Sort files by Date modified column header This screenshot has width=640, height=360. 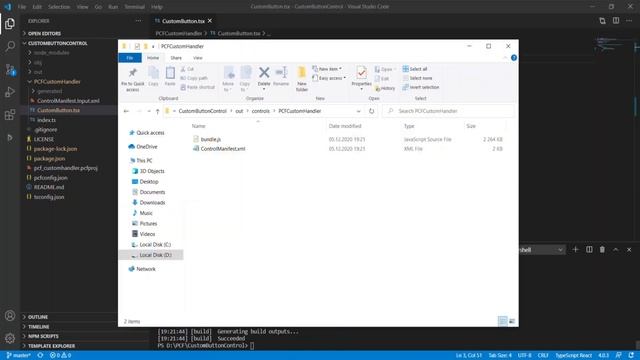point(345,126)
